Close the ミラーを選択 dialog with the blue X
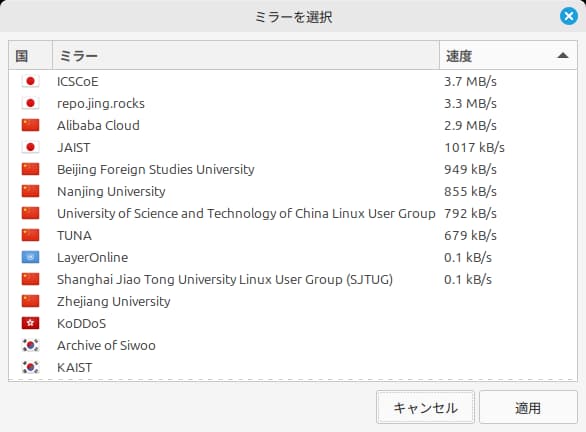 point(569,16)
